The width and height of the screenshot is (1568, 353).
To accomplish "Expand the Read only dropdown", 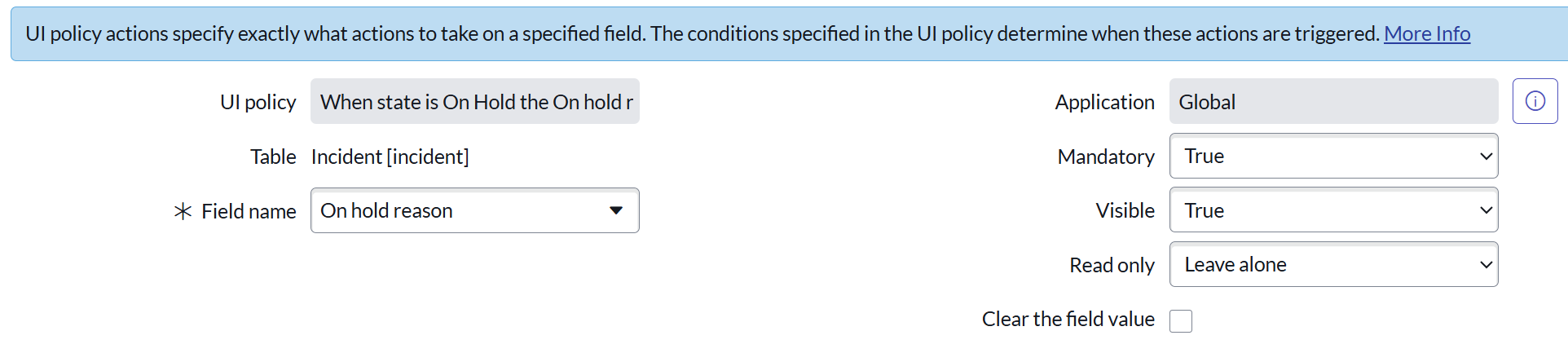I will point(1333,264).
